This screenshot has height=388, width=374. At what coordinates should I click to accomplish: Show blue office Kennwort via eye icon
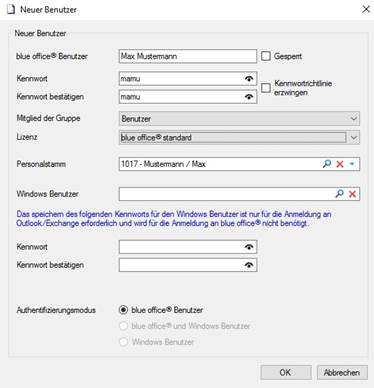click(x=249, y=79)
